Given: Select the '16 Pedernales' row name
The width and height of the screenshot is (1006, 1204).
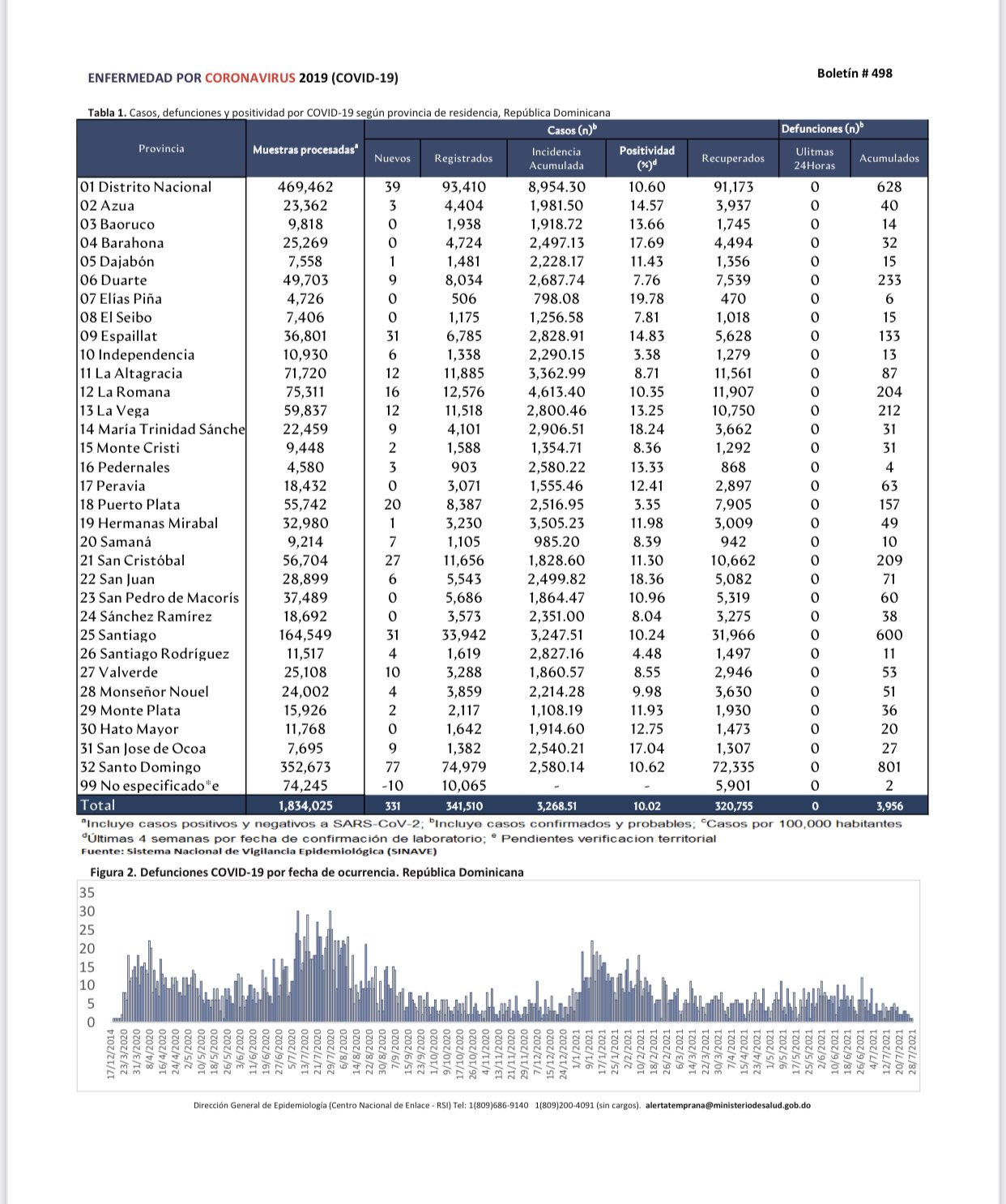Looking at the screenshot, I should [x=125, y=467].
